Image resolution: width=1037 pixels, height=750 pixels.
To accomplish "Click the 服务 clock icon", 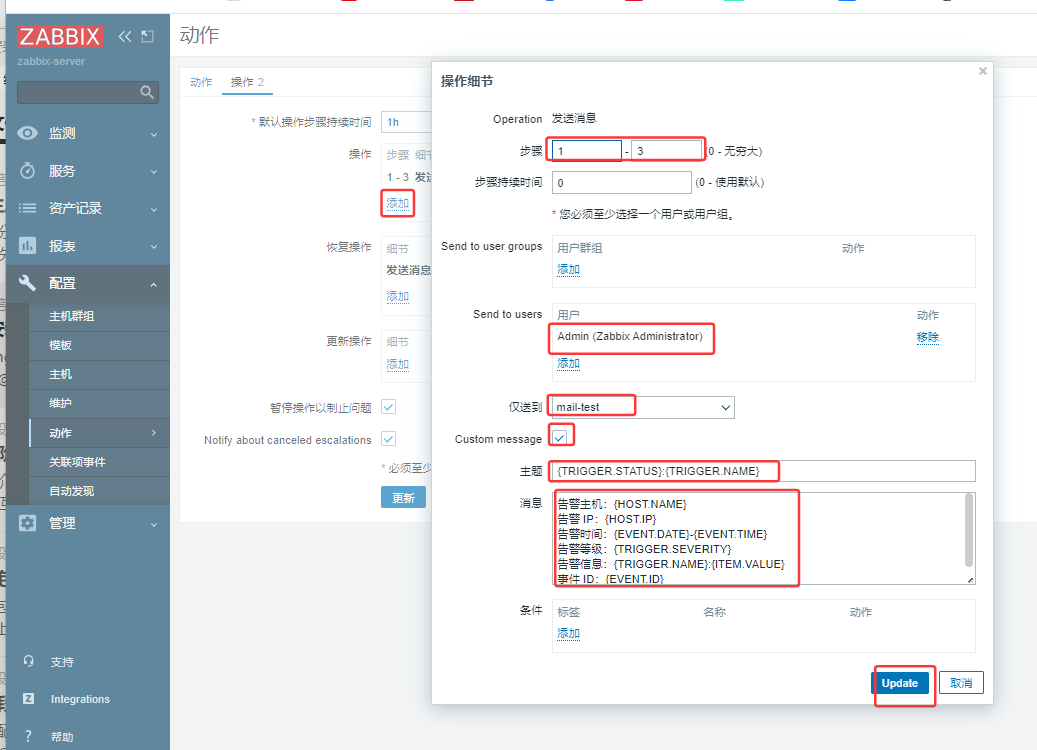I will 27,171.
